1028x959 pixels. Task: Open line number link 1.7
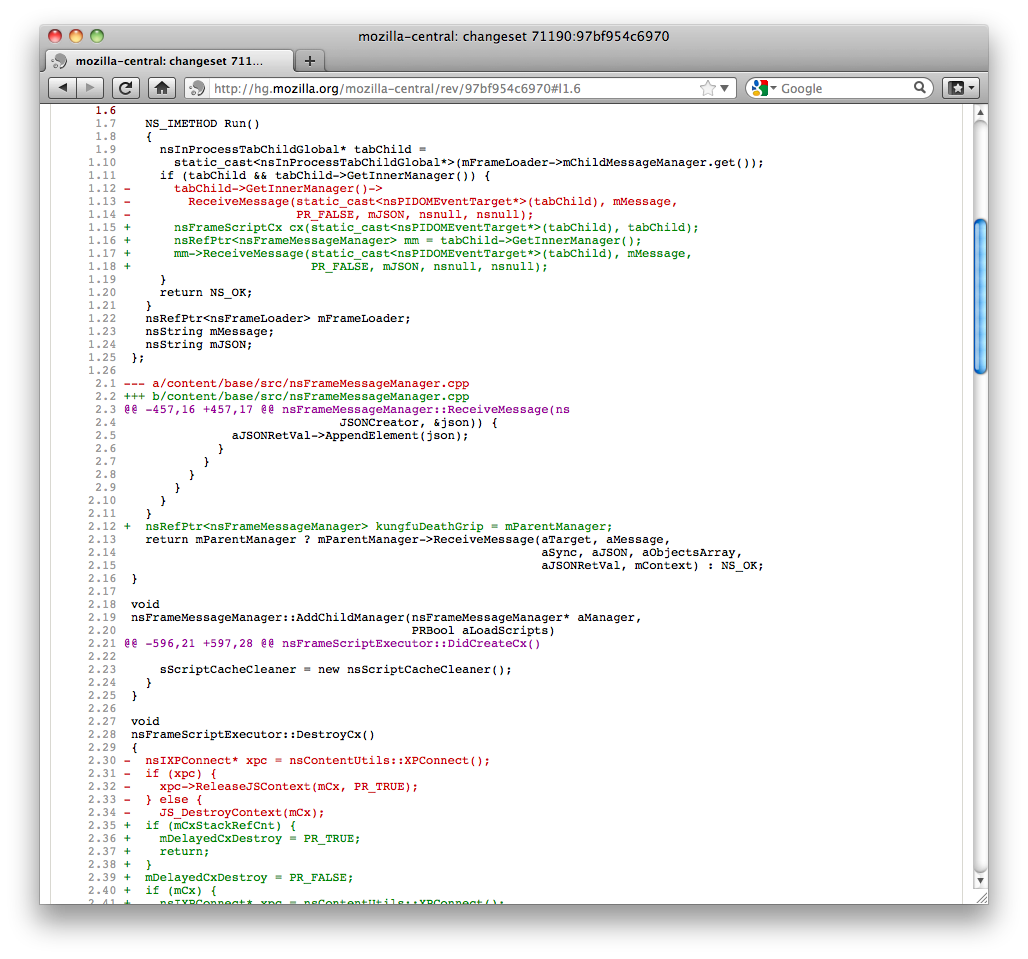point(105,123)
